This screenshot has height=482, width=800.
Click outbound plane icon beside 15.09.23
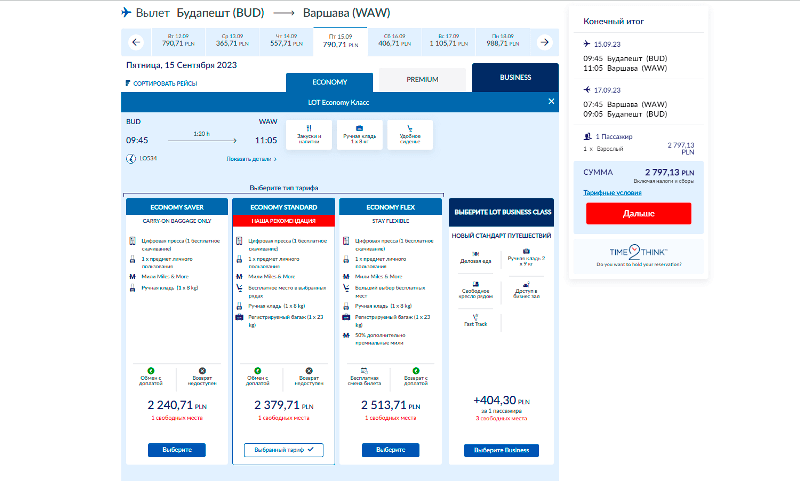(x=587, y=44)
